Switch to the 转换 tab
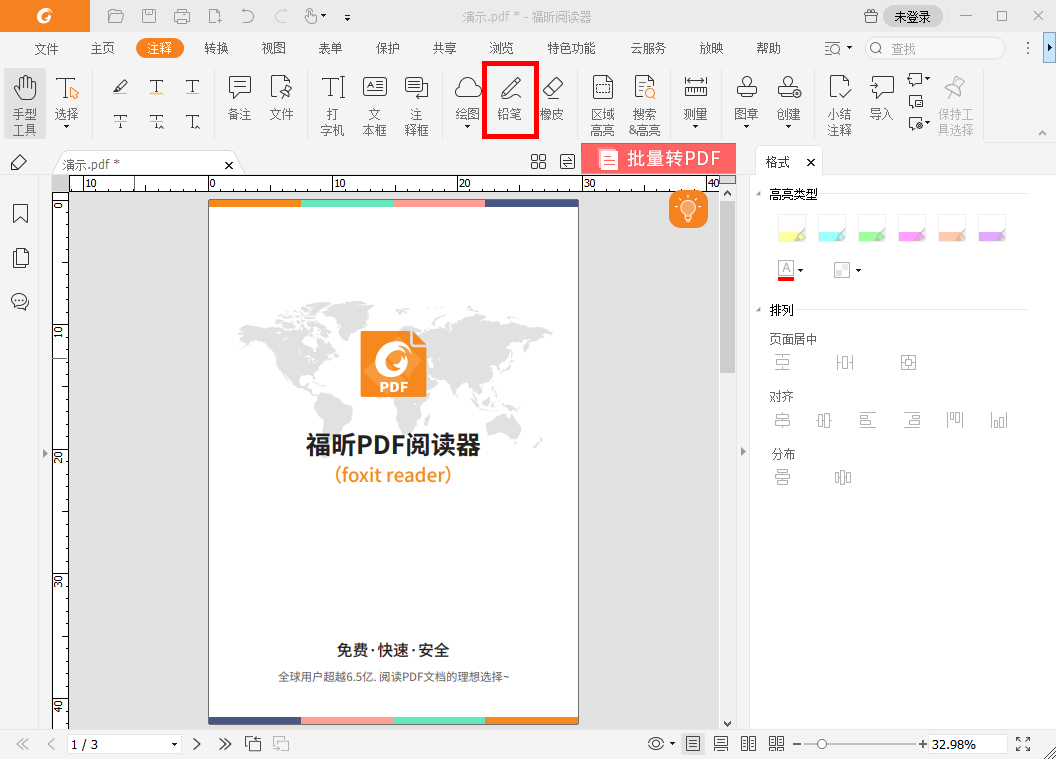This screenshot has width=1056, height=759. (216, 48)
